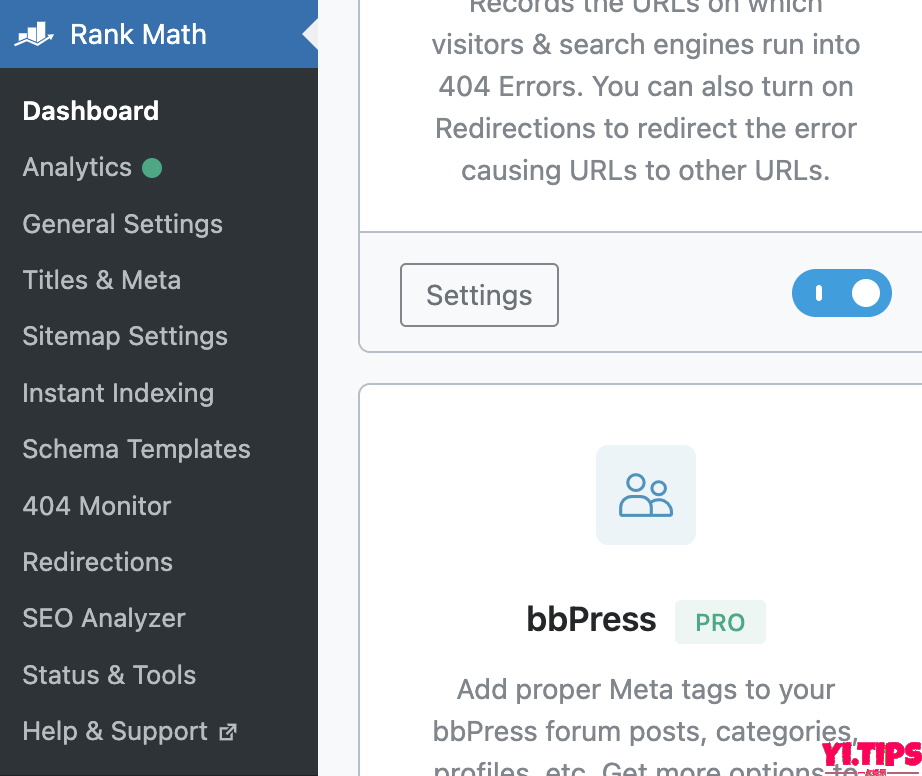Open the Analytics page
The height and width of the screenshot is (776, 922).
click(77, 167)
